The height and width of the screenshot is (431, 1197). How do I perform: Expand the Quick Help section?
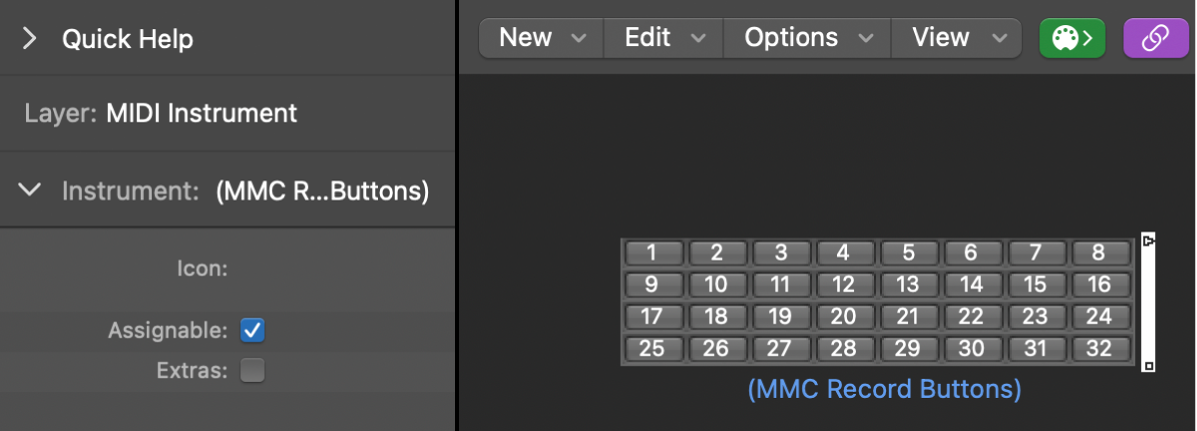point(30,39)
